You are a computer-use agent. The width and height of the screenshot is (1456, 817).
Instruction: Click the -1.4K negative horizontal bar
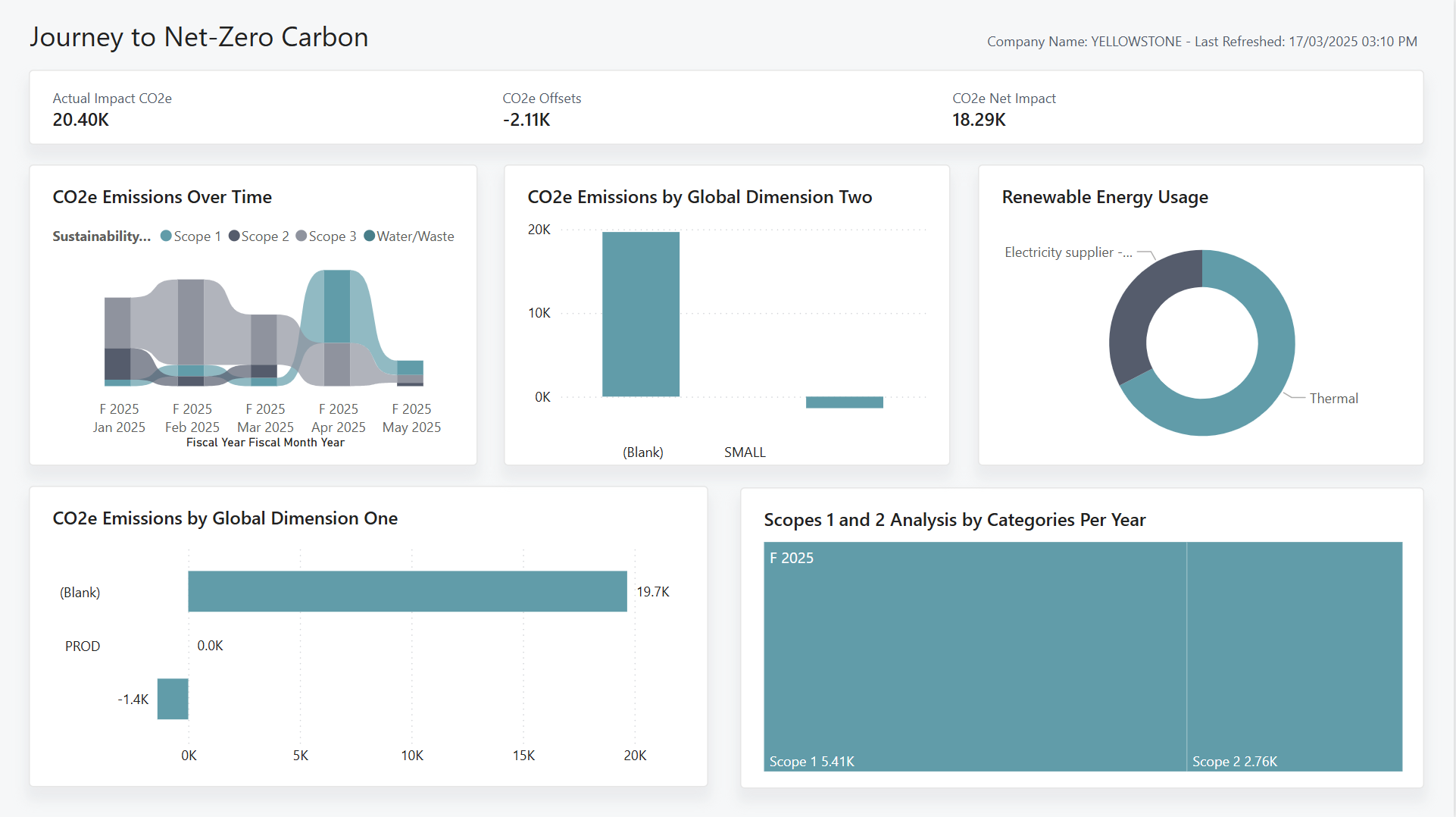point(173,699)
